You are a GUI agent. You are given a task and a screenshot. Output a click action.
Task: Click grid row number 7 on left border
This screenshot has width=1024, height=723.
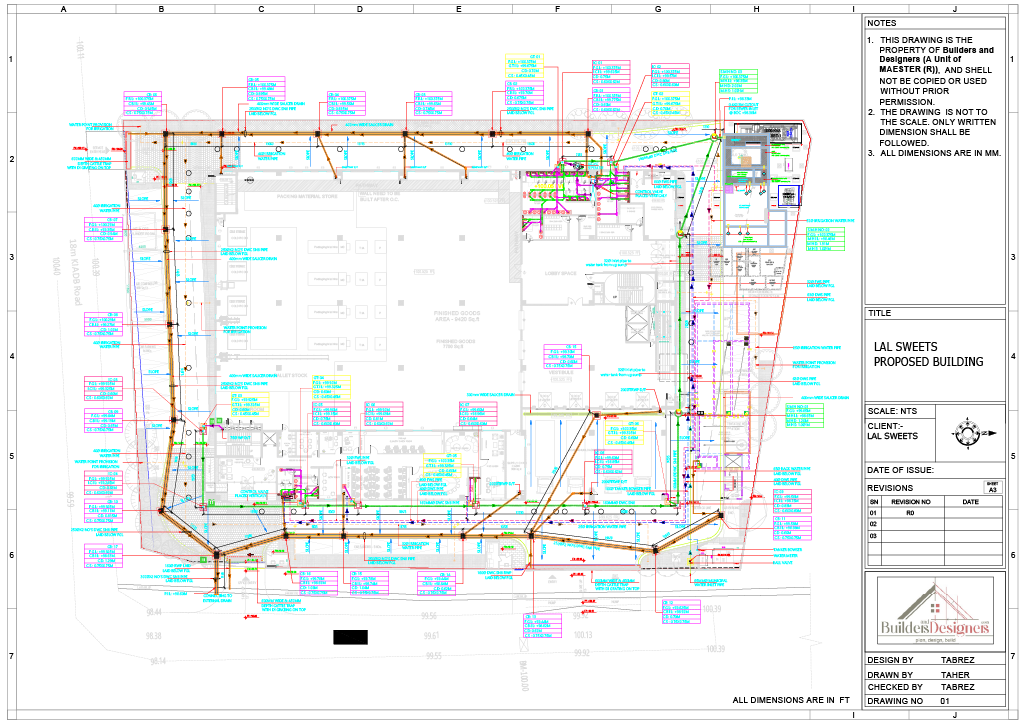pyautogui.click(x=11, y=655)
